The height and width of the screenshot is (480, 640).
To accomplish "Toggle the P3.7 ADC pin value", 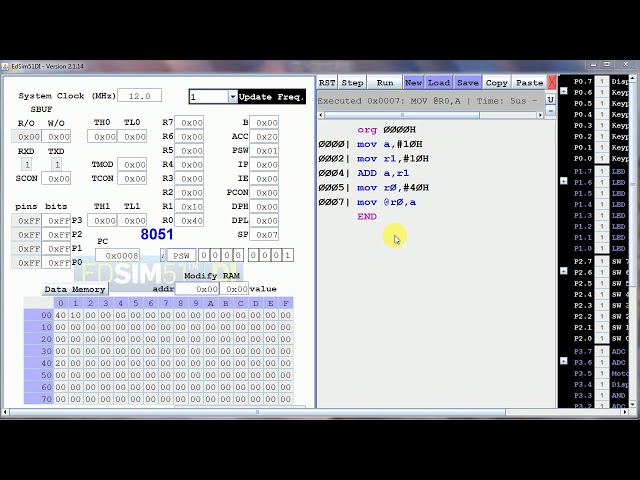I will tap(602, 351).
